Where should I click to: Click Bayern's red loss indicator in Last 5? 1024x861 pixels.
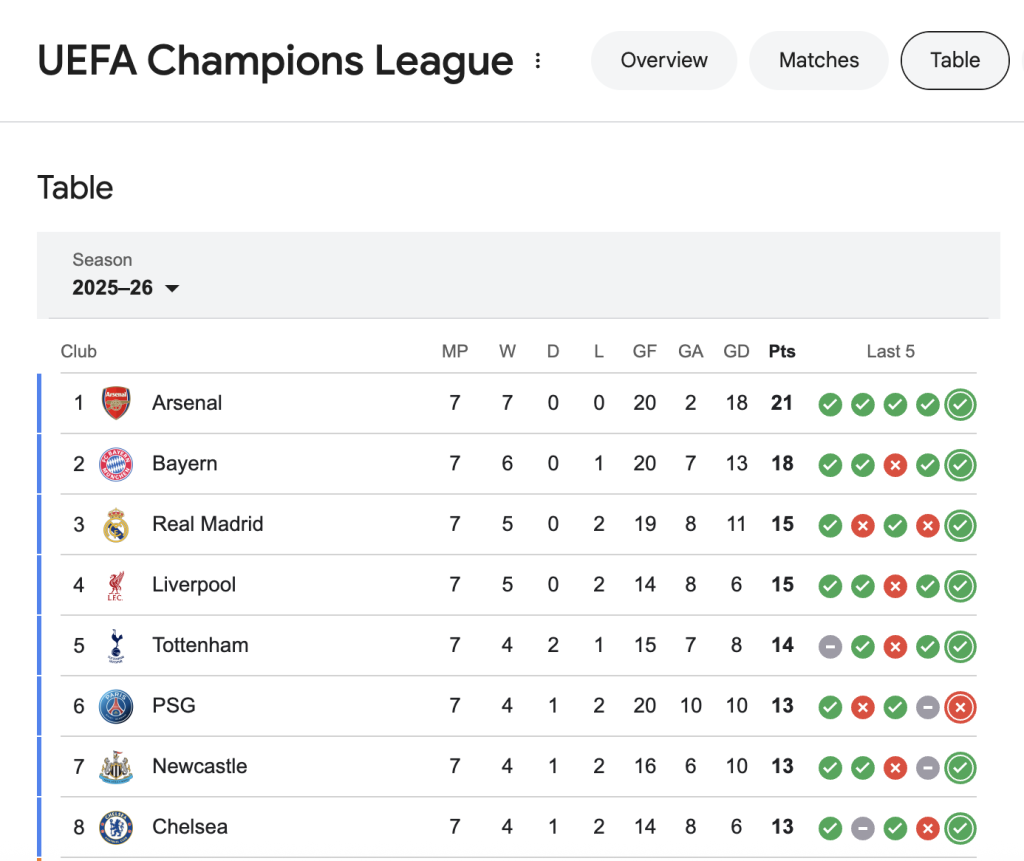click(x=895, y=465)
